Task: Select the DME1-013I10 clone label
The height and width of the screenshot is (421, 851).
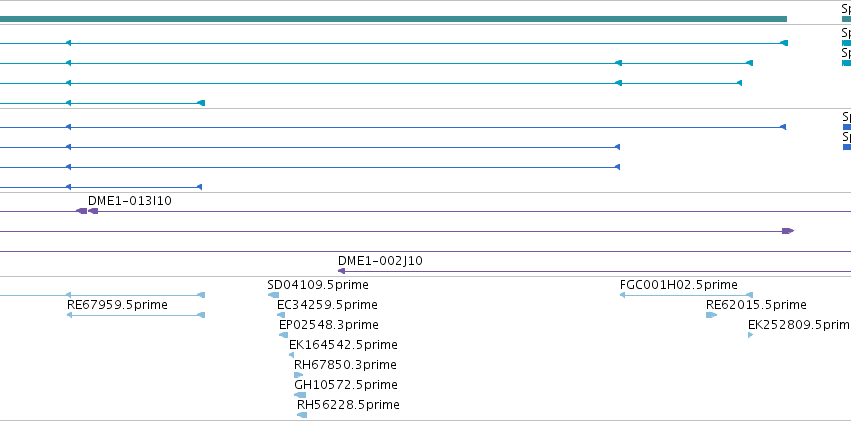Action: [130, 201]
